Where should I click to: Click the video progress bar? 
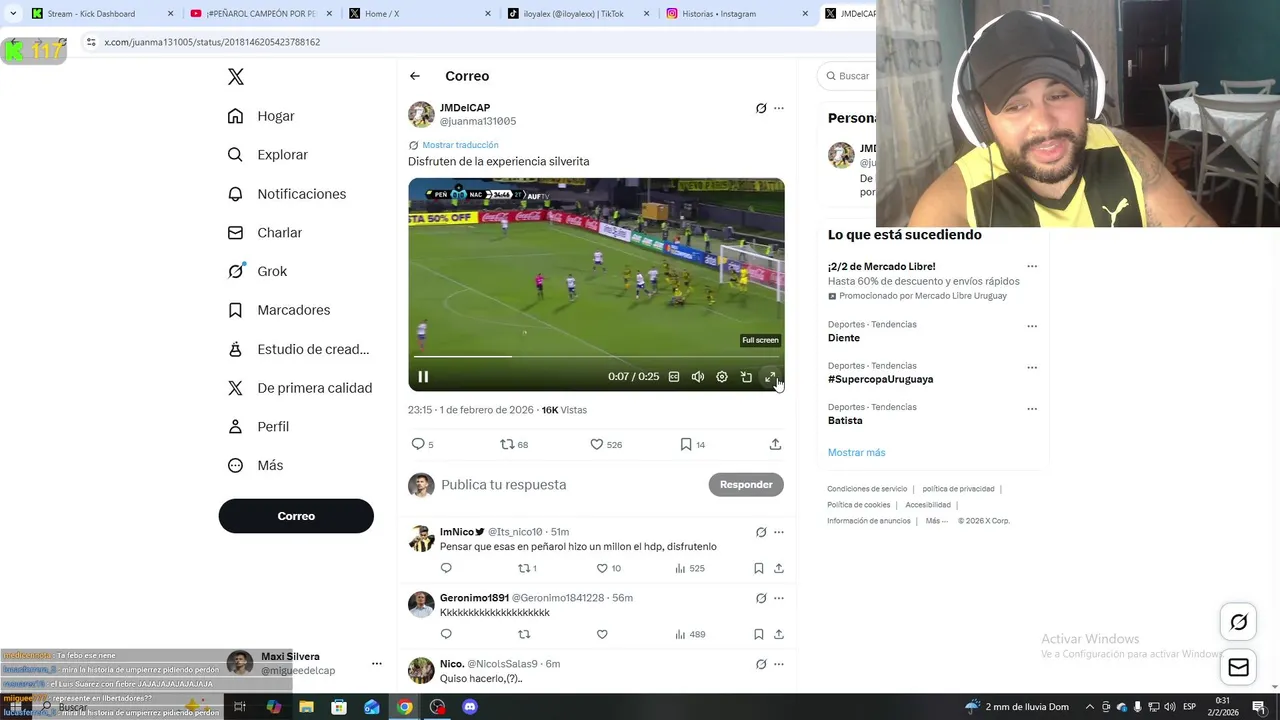[x=596, y=356]
